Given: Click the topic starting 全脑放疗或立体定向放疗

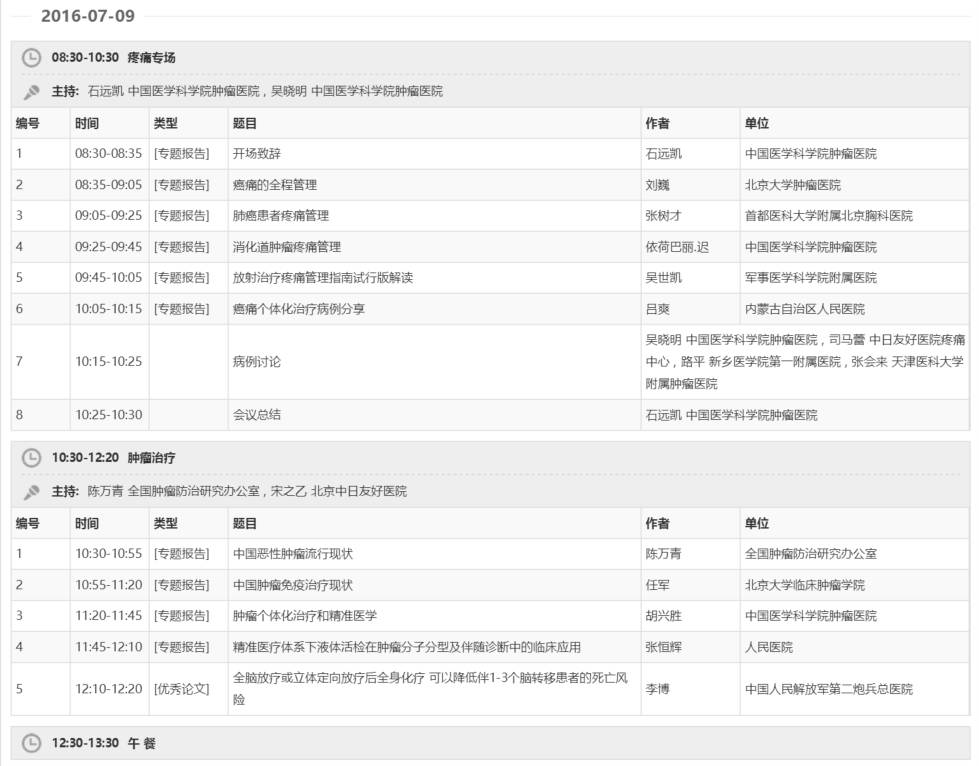Looking at the screenshot, I should tap(430, 689).
